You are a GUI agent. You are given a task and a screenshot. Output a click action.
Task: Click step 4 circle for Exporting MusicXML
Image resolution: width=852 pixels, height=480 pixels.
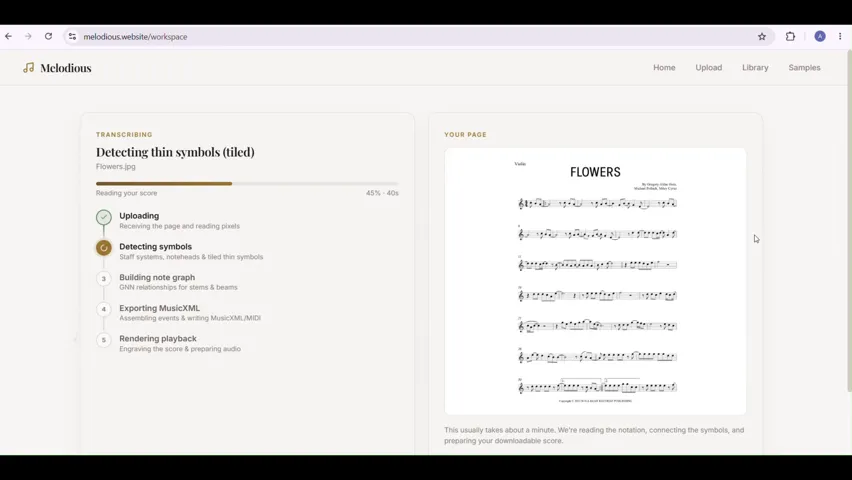click(x=104, y=309)
